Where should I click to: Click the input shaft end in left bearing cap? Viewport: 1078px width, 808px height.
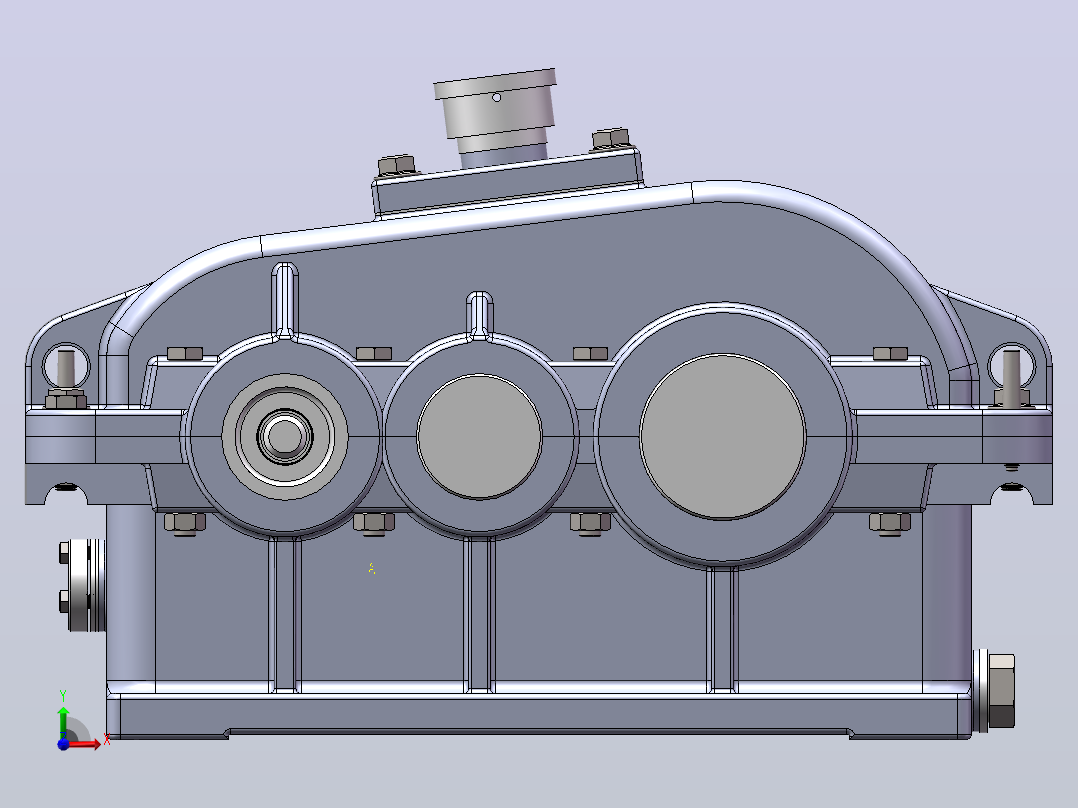[285, 436]
